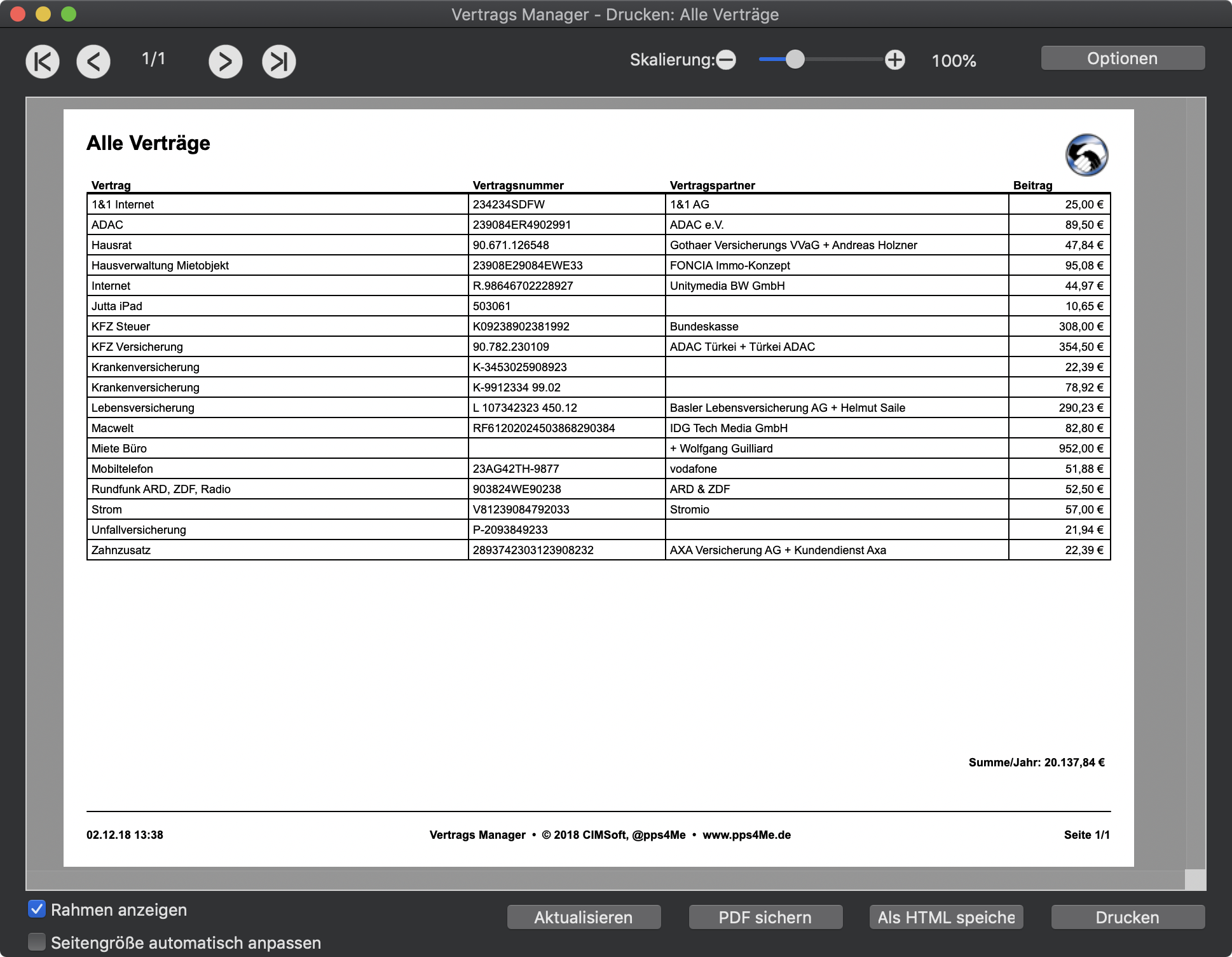1232x957 pixels.
Task: Click Summe/Jahr total 20.137,84 €
Action: click(x=1037, y=763)
